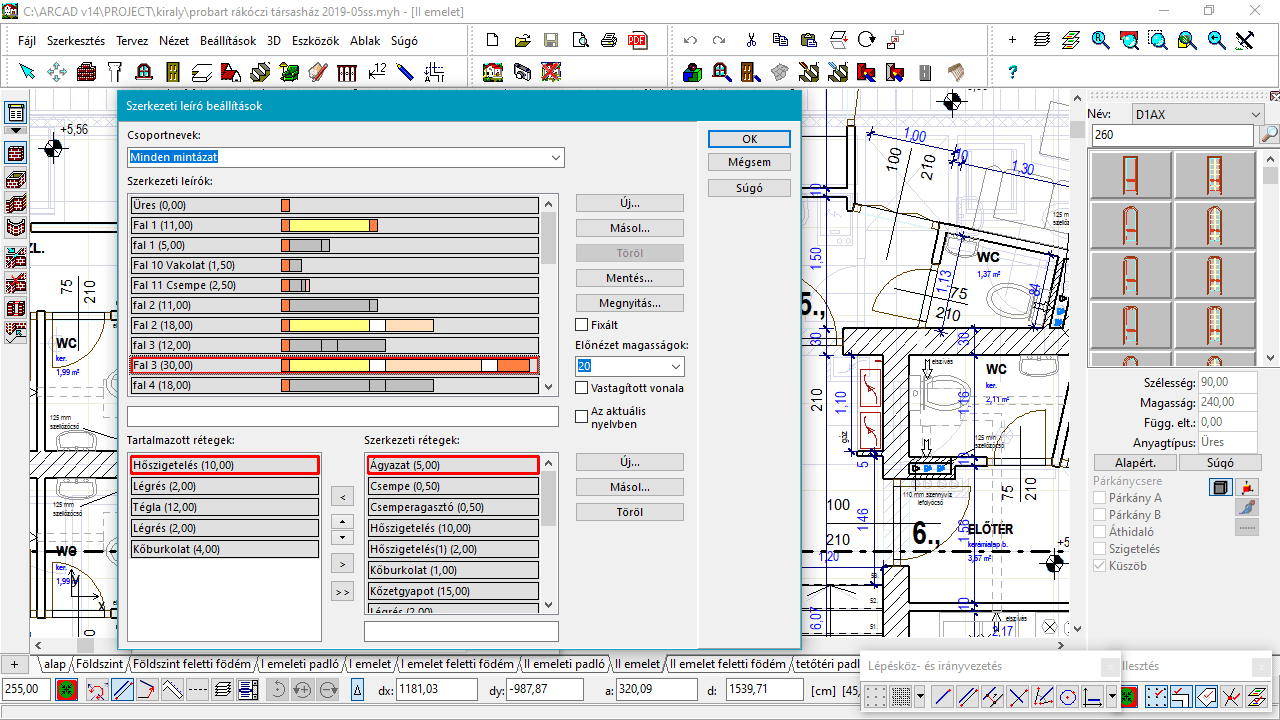Select the column tool in toolbar
Screen dimensions: 1280x720
[x=115, y=72]
